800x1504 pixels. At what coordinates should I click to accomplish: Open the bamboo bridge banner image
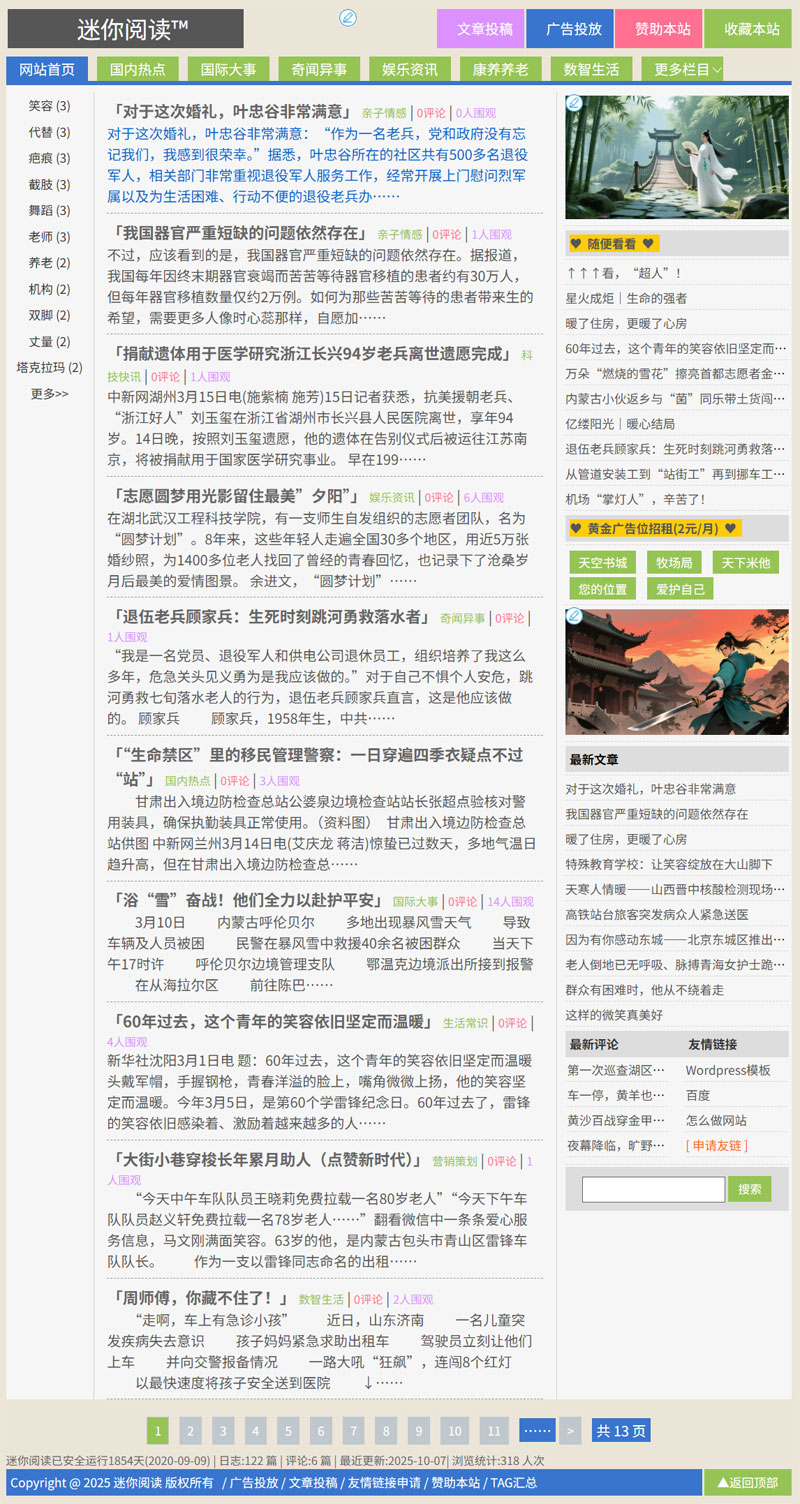(676, 157)
